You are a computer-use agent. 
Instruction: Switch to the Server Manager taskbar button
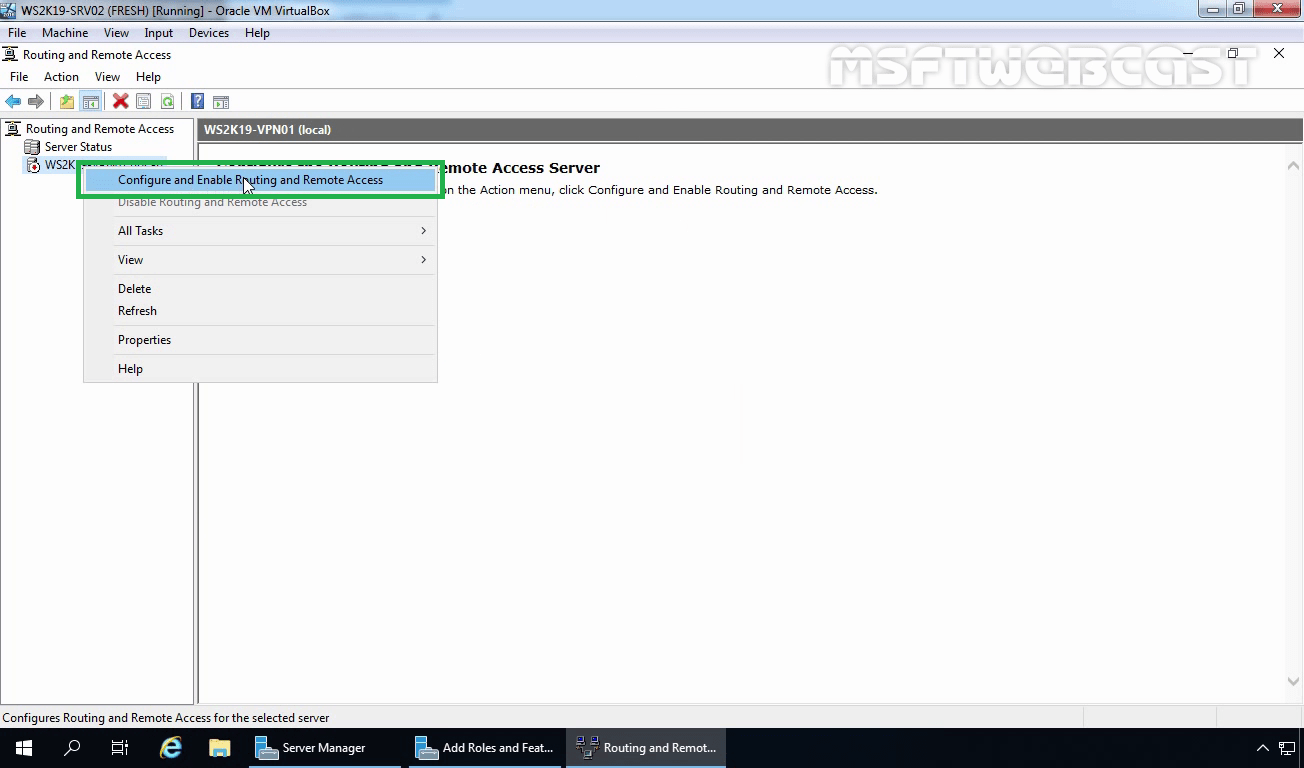325,748
